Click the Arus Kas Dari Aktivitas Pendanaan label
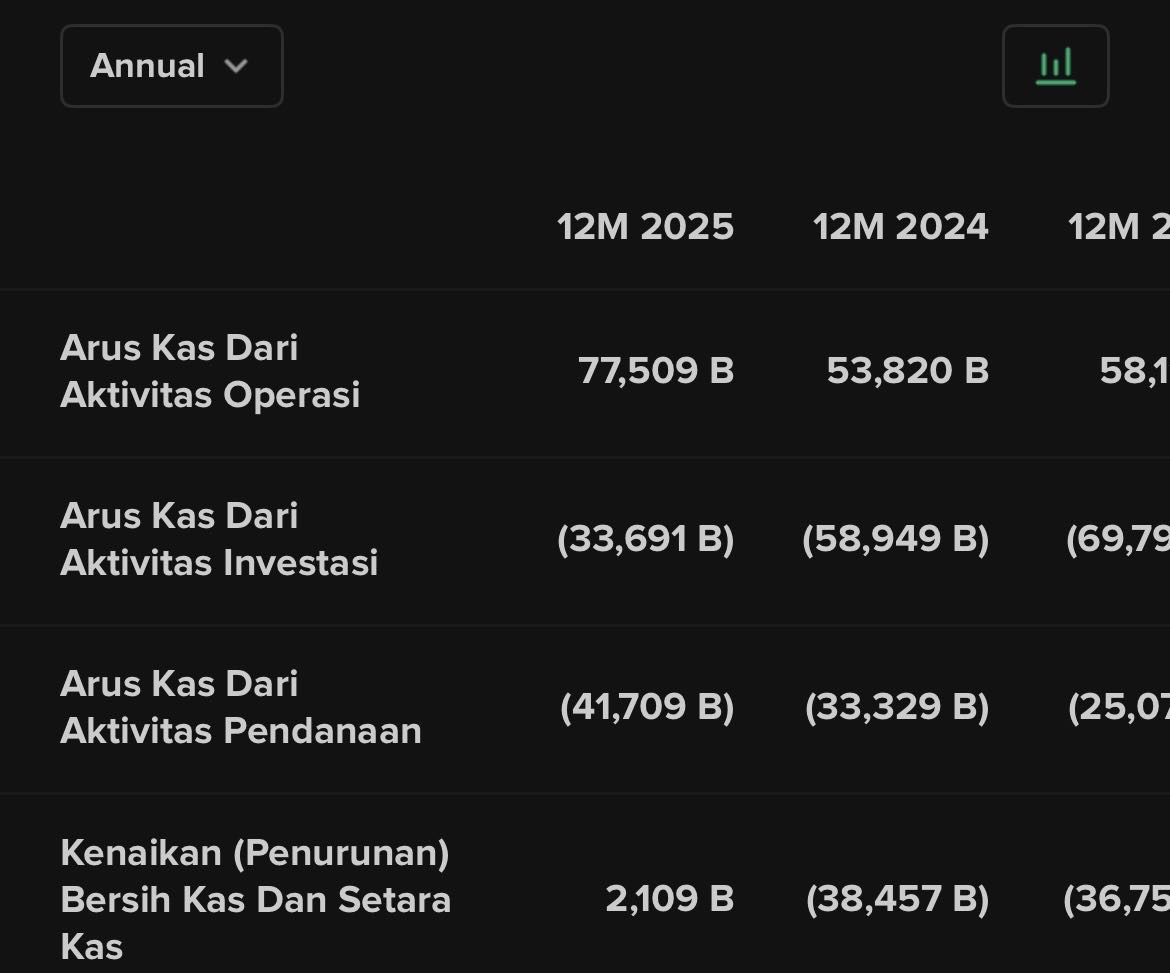Image resolution: width=1170 pixels, height=973 pixels. (x=240, y=707)
